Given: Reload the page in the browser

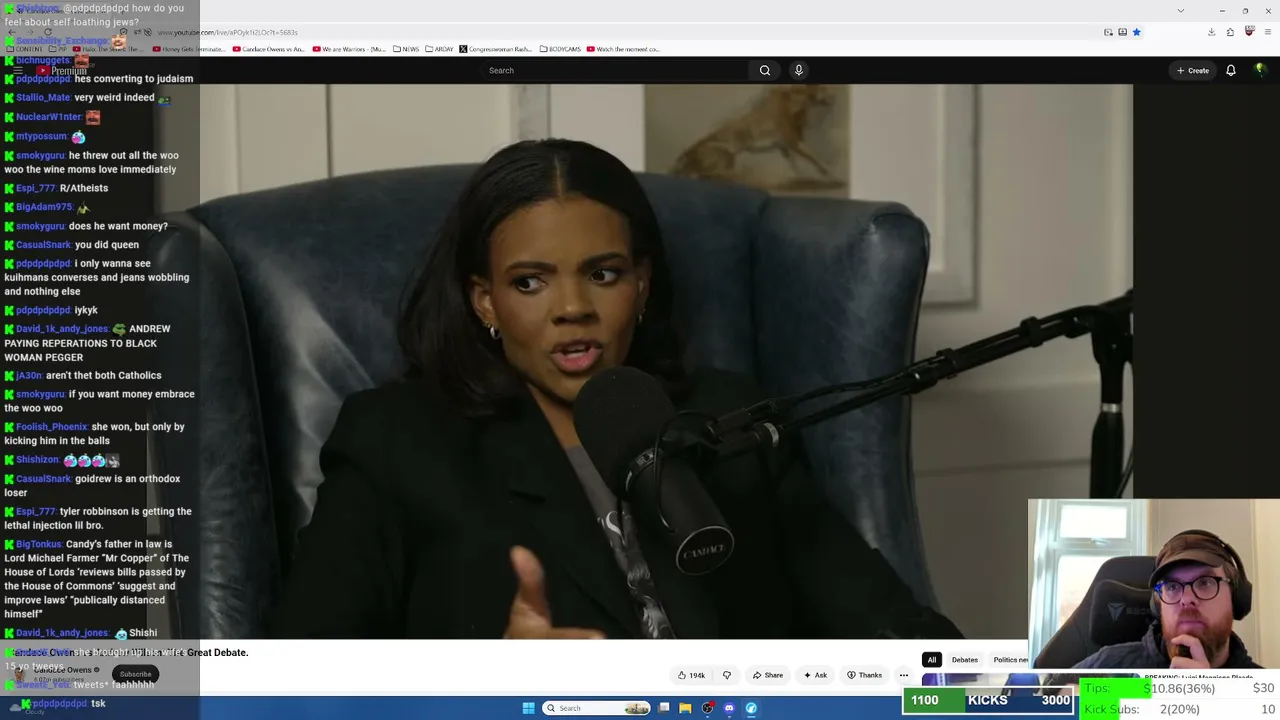Looking at the screenshot, I should [x=47, y=32].
